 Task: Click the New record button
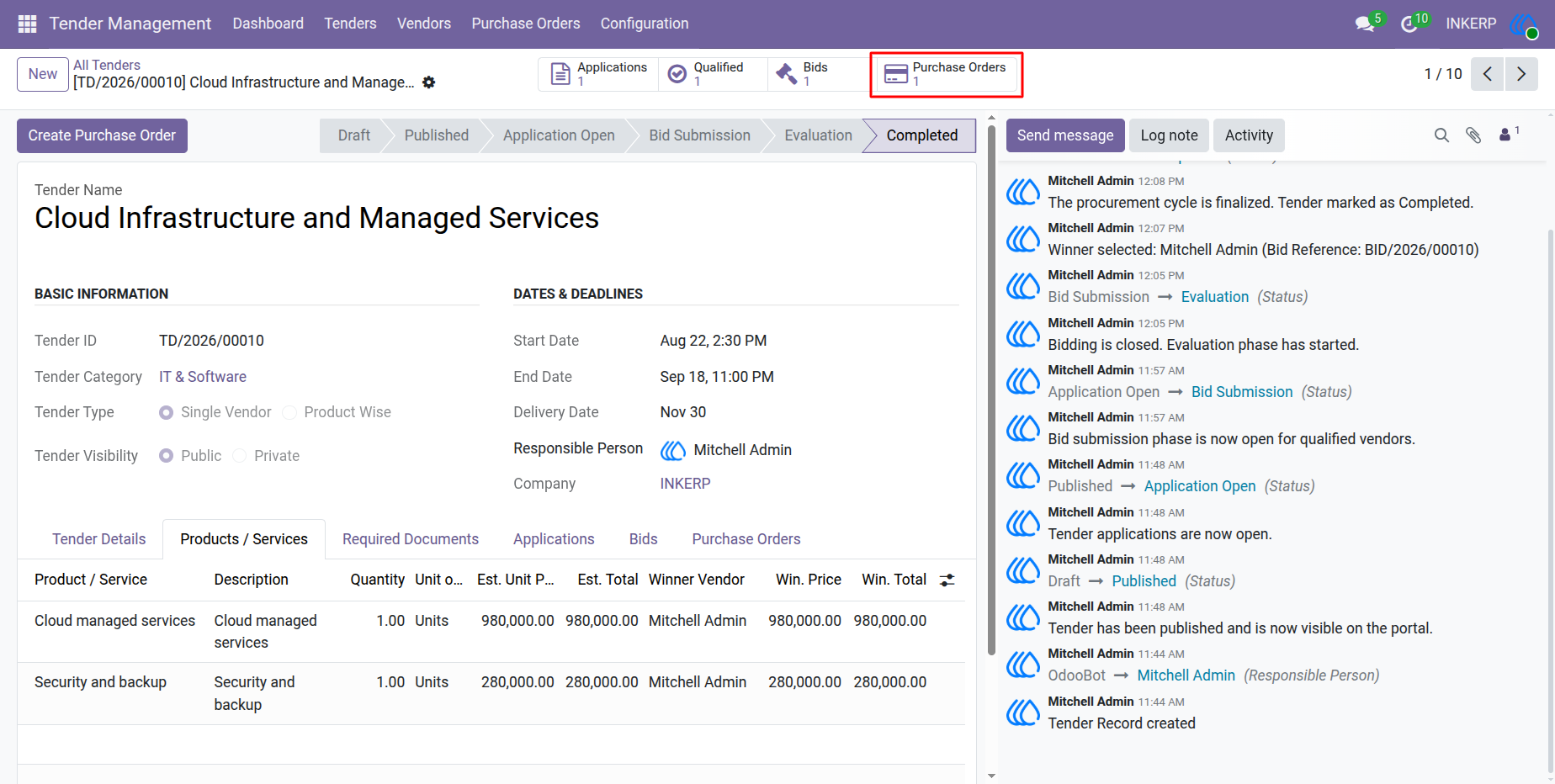pos(43,74)
